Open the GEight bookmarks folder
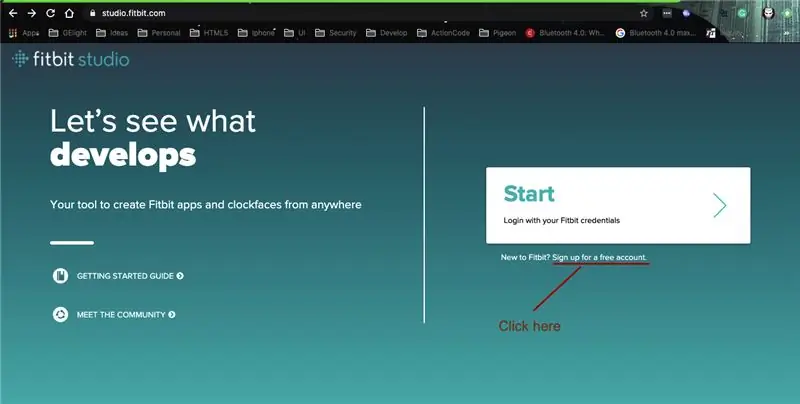 [x=68, y=33]
